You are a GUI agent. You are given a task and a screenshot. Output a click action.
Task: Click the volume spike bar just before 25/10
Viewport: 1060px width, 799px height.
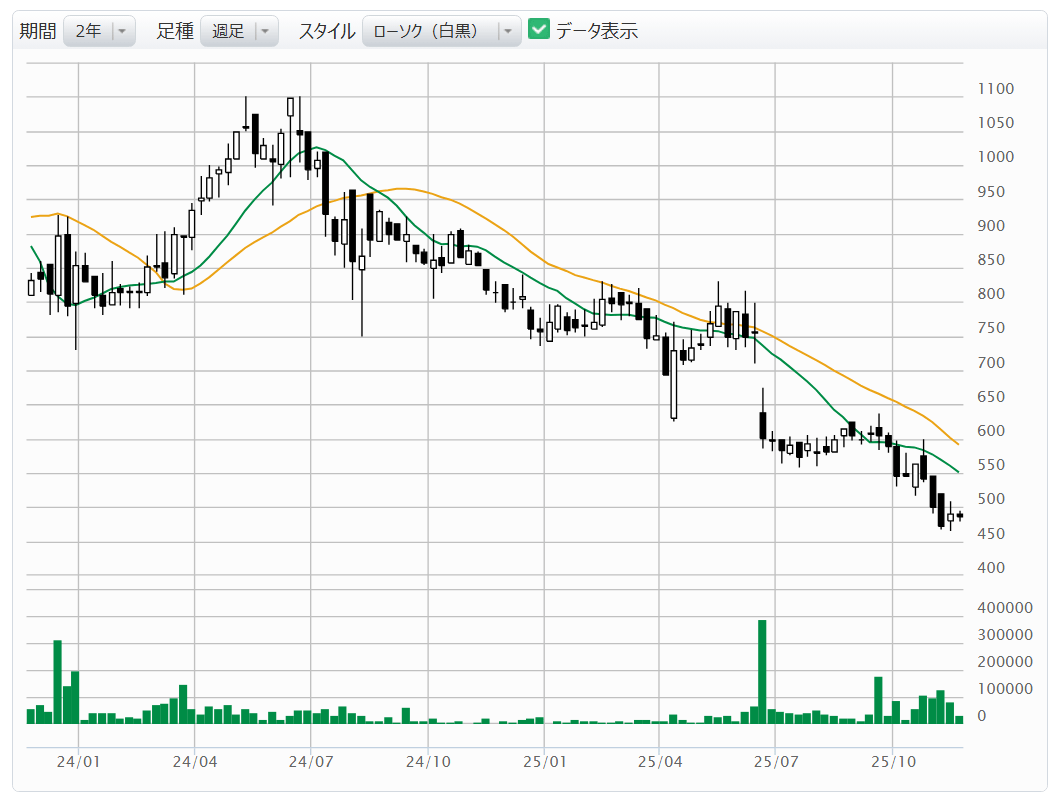[878, 699]
